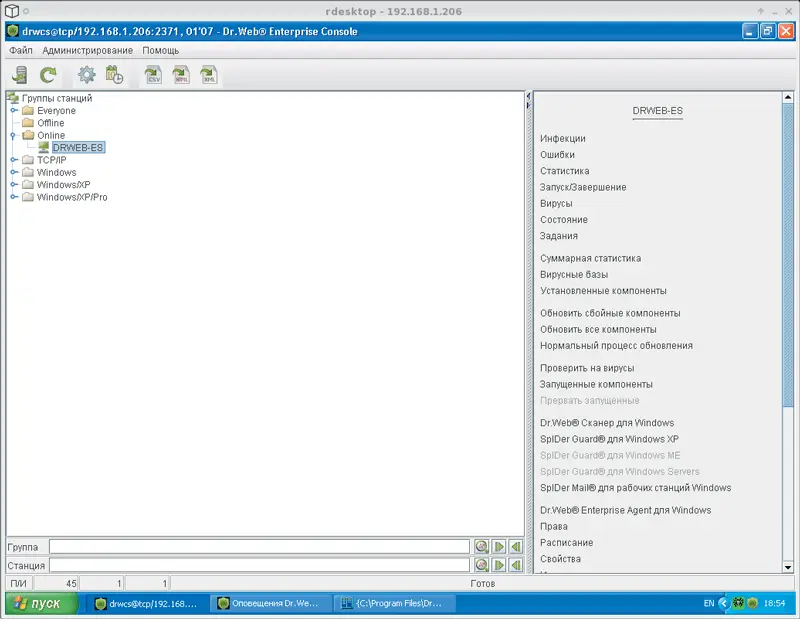Click the forward arrow in Группа row

499,547
